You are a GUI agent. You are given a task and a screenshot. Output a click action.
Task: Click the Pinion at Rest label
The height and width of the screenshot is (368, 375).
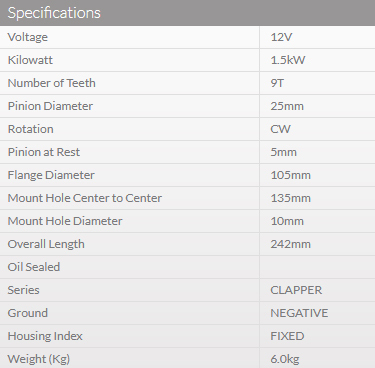click(44, 152)
